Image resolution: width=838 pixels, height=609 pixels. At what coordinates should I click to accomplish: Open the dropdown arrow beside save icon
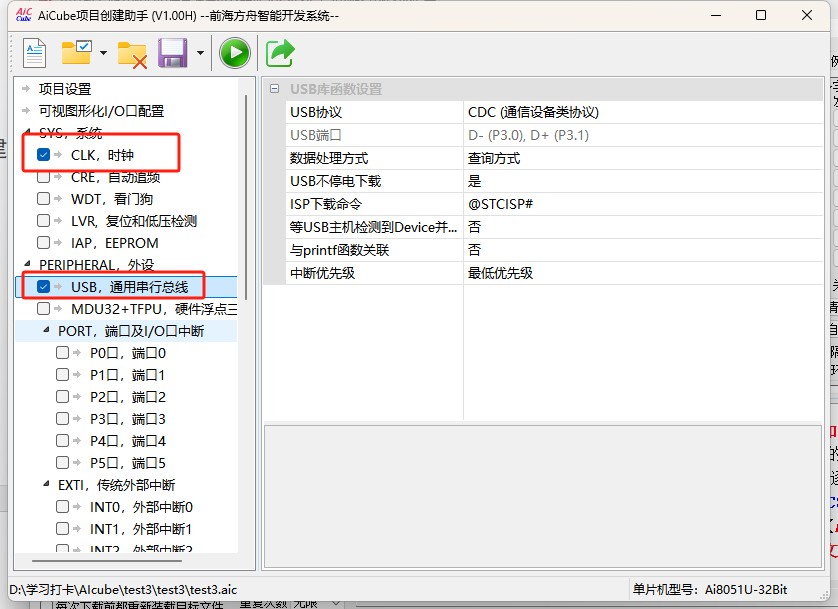pyautogui.click(x=200, y=53)
